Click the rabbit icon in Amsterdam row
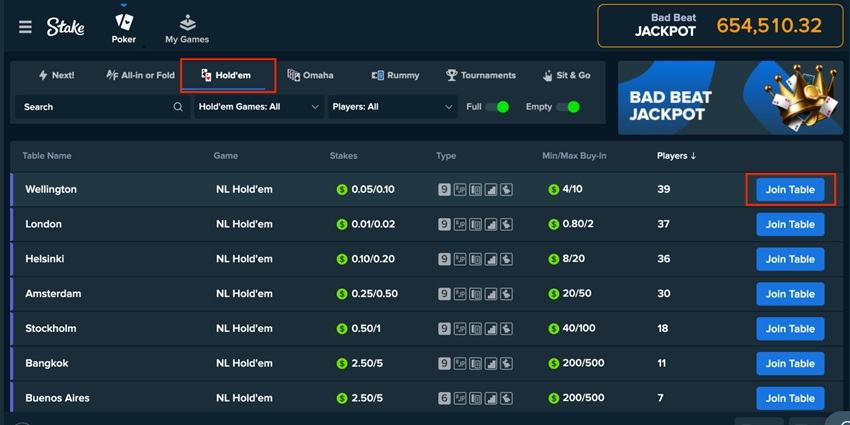The width and height of the screenshot is (850, 425). coord(506,294)
